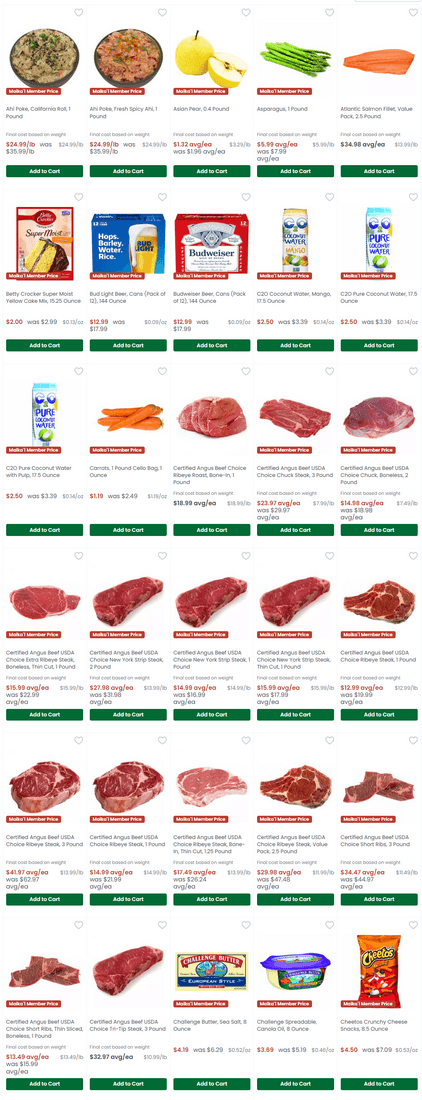Favorite Cheetos Crunchy Cheese Snacks with heart
422x1100 pixels.
click(413, 925)
